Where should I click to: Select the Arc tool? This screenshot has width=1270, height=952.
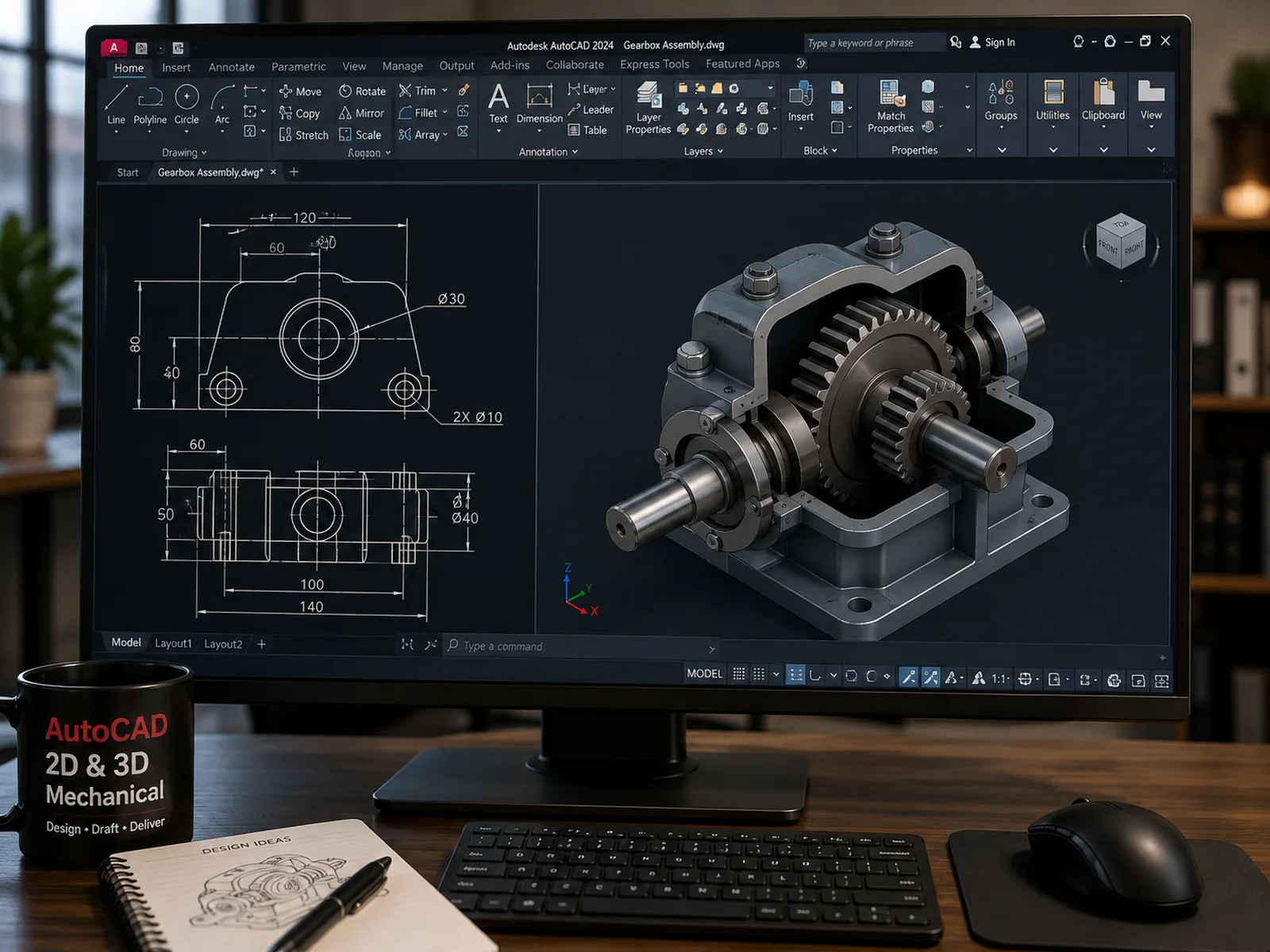(x=222, y=104)
